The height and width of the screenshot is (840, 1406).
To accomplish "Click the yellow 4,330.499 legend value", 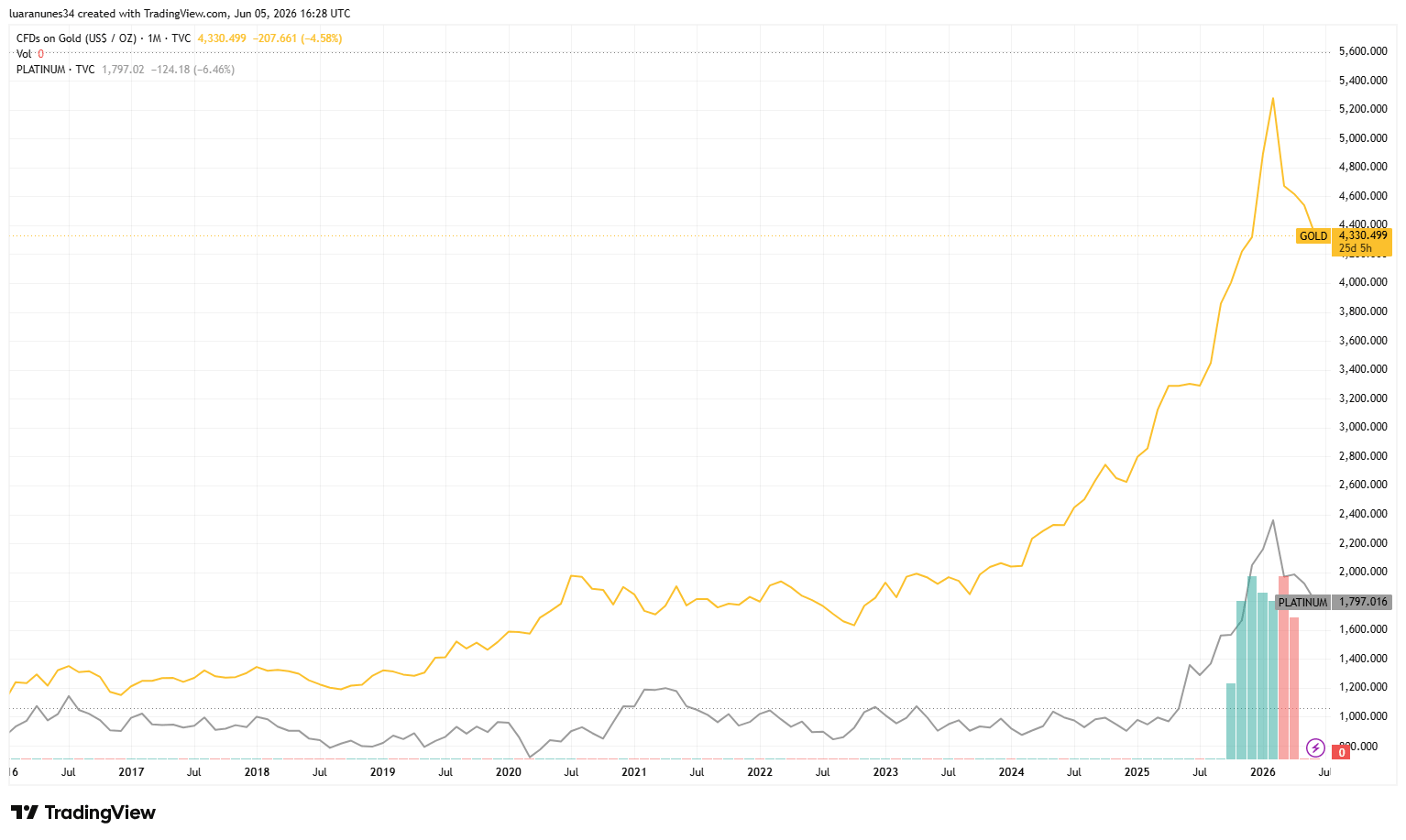I will click(x=222, y=38).
